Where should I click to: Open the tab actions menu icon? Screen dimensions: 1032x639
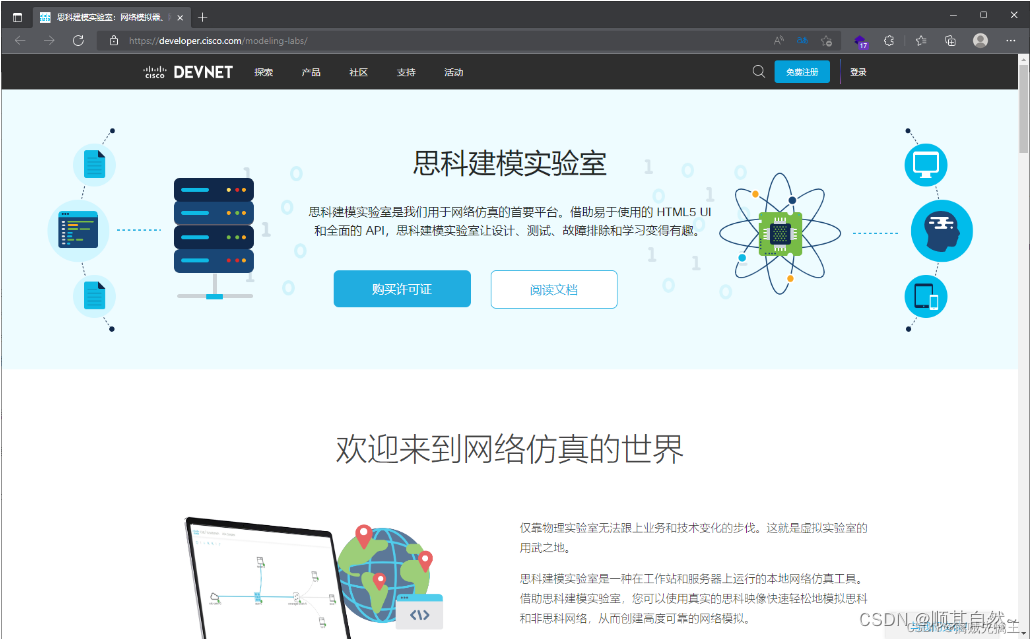(17, 17)
